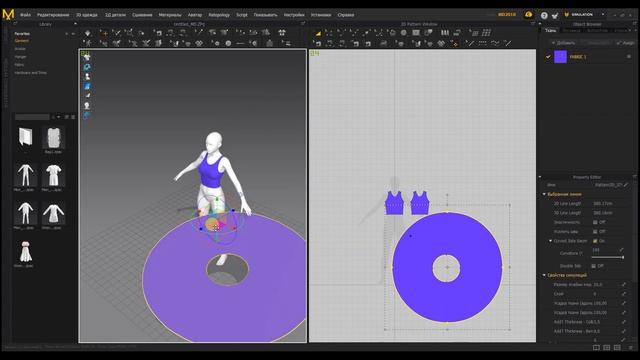The image size is (640, 360).
Task: Select Garment in library favorites
Action: point(22,41)
